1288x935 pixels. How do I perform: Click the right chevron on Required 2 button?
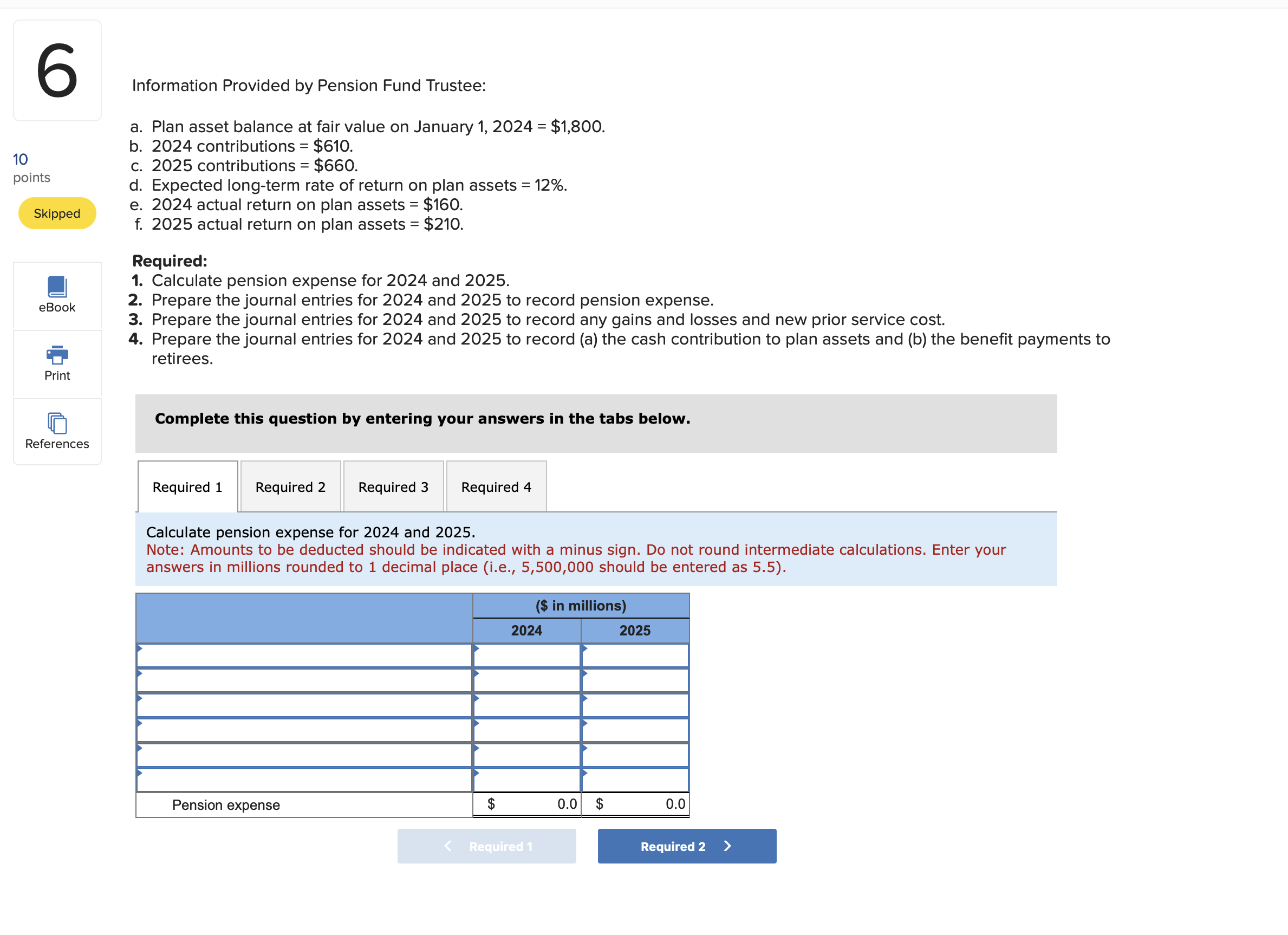(x=728, y=846)
